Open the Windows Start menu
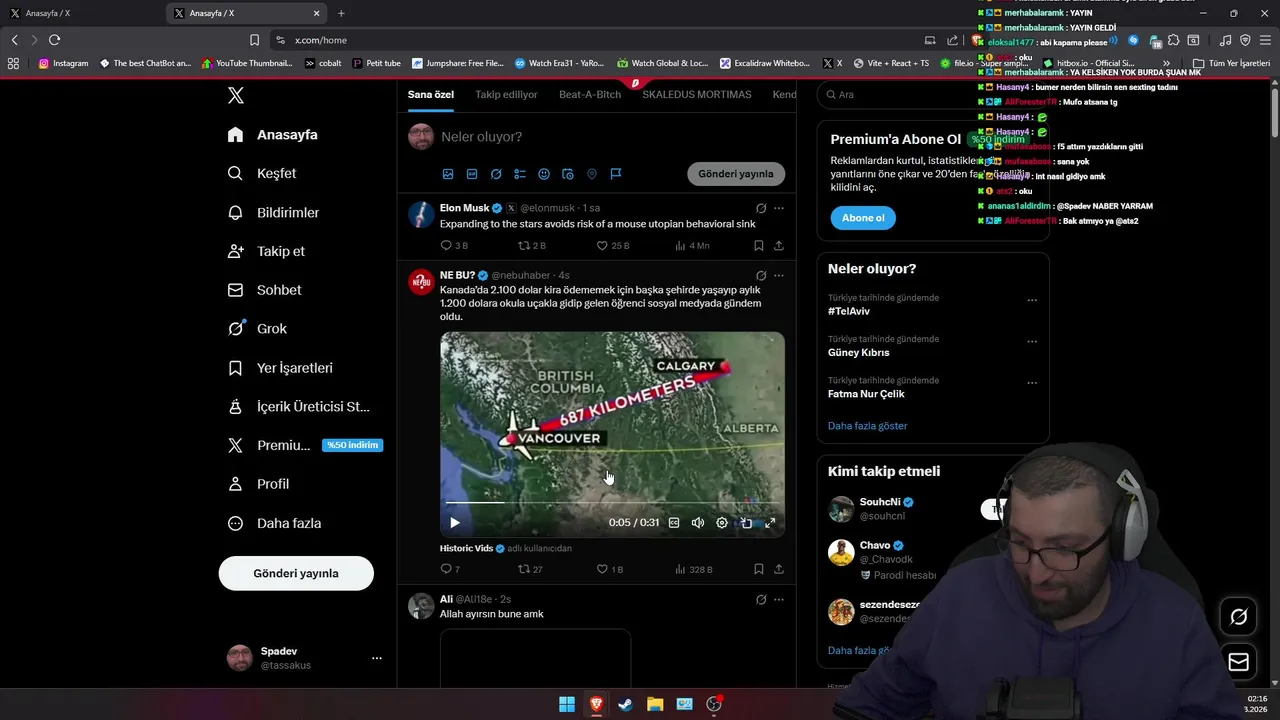This screenshot has width=1280, height=720. click(567, 704)
